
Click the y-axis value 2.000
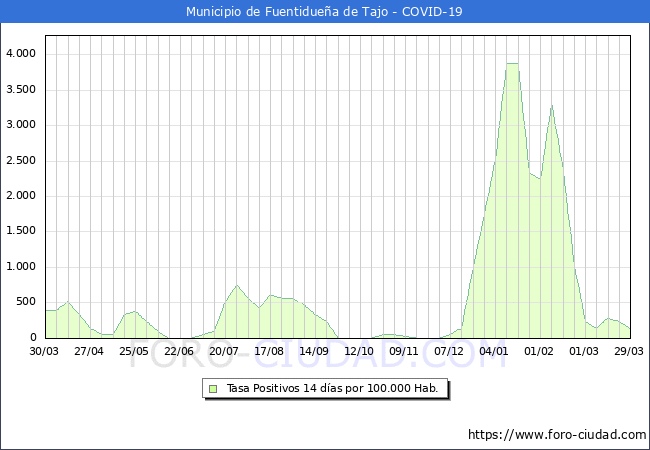pyautogui.click(x=21, y=196)
